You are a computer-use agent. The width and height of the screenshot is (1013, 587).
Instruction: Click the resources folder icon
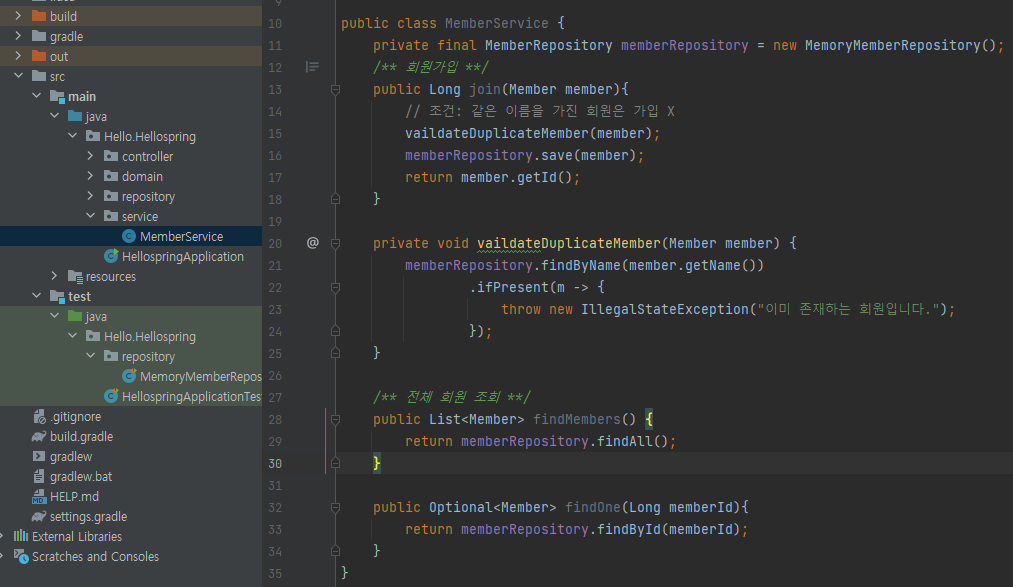click(x=75, y=276)
